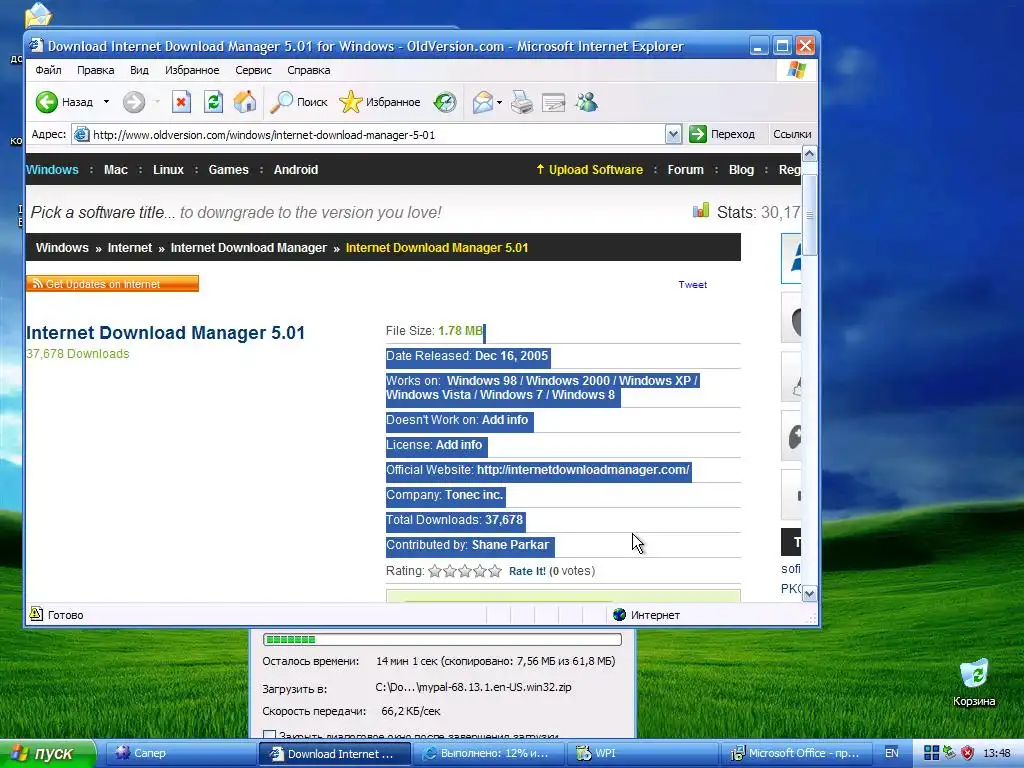Open the Blog link

[741, 170]
